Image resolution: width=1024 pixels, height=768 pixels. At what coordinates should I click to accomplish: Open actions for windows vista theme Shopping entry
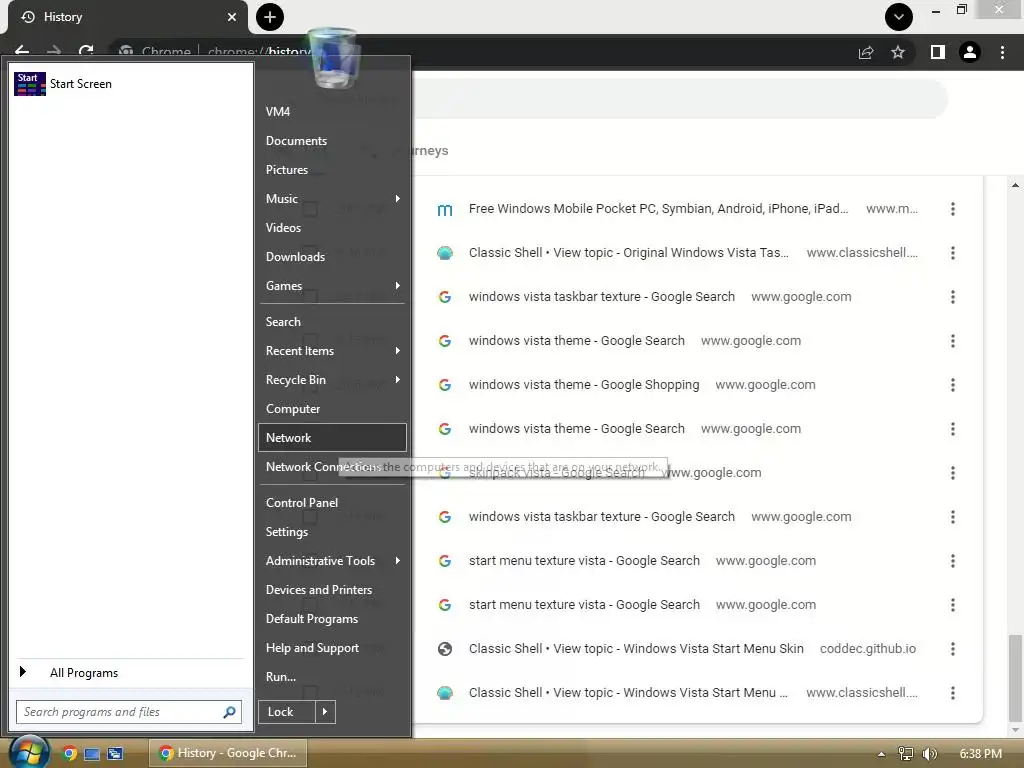click(x=953, y=385)
